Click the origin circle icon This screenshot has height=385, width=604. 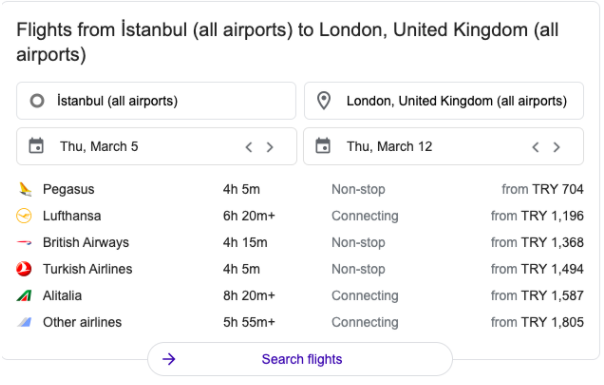tap(37, 101)
